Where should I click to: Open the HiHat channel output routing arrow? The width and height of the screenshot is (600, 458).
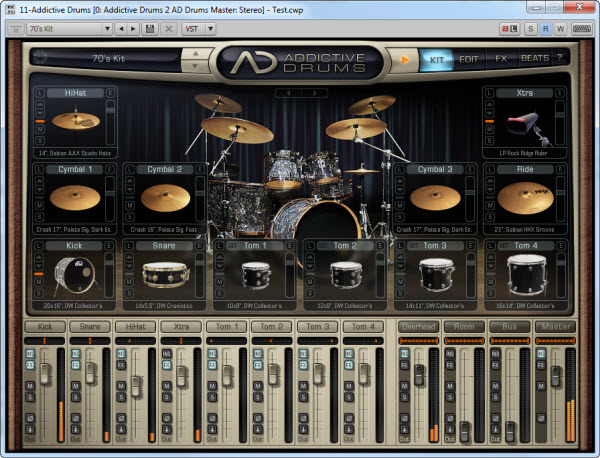[x=121, y=429]
